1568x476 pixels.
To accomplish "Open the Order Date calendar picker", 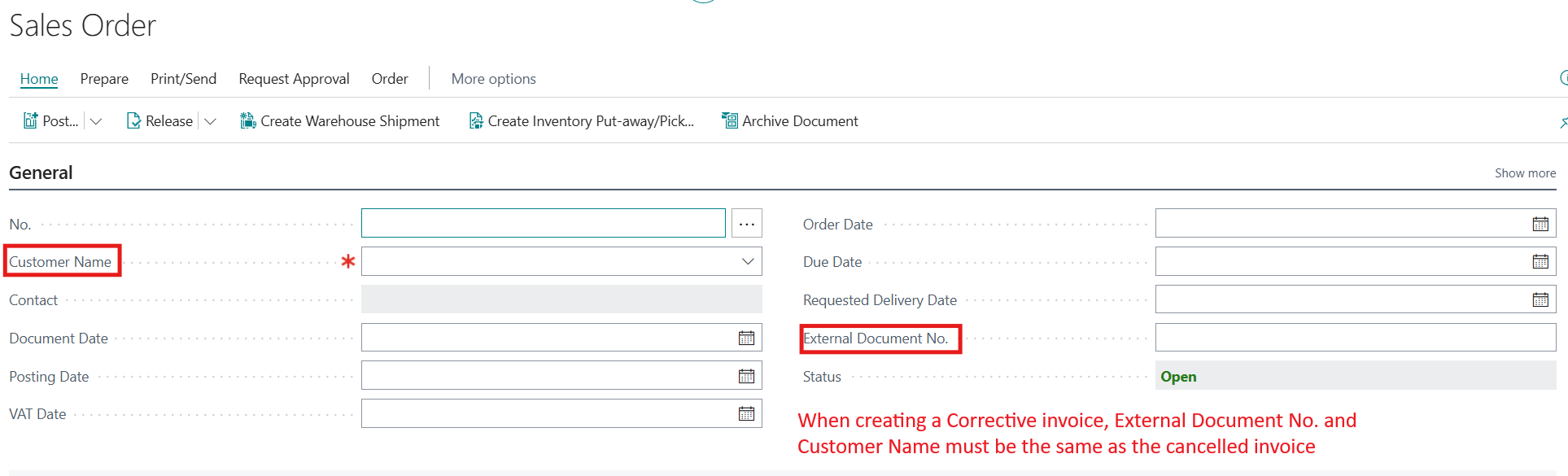I will point(1540,224).
